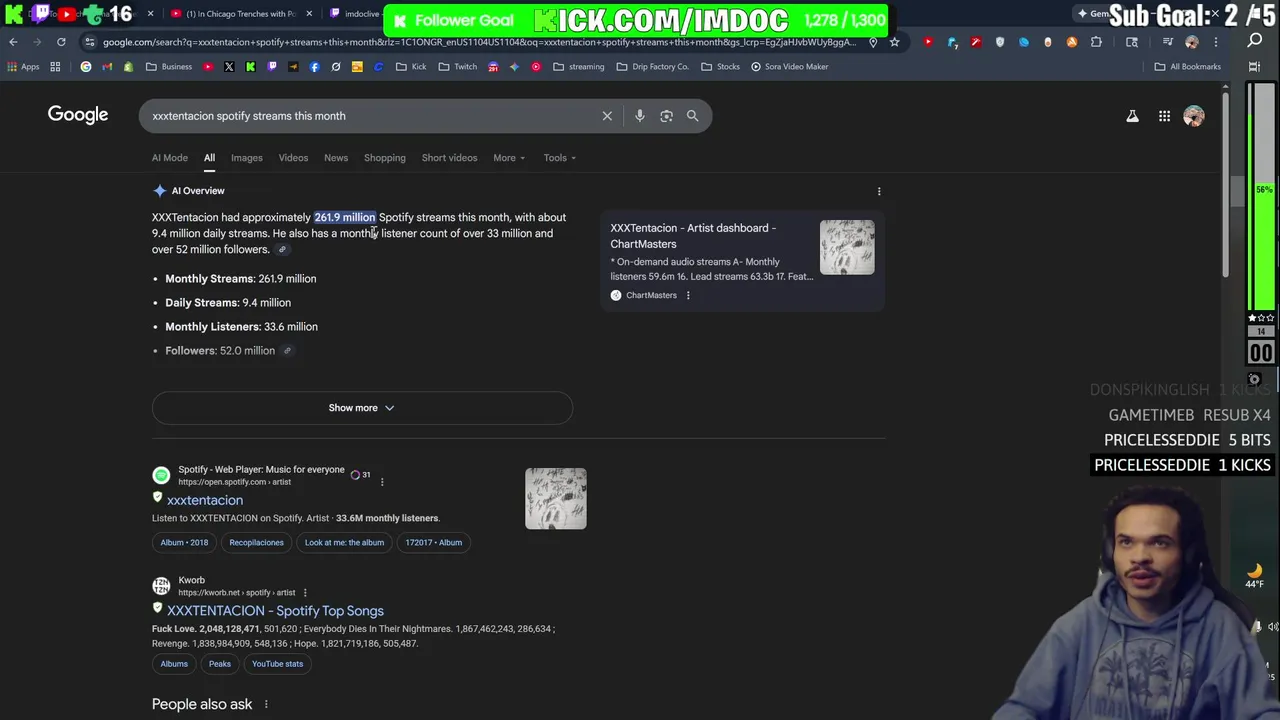This screenshot has height=720, width=1280.
Task: Open the Tools dropdown
Action: pos(560,158)
